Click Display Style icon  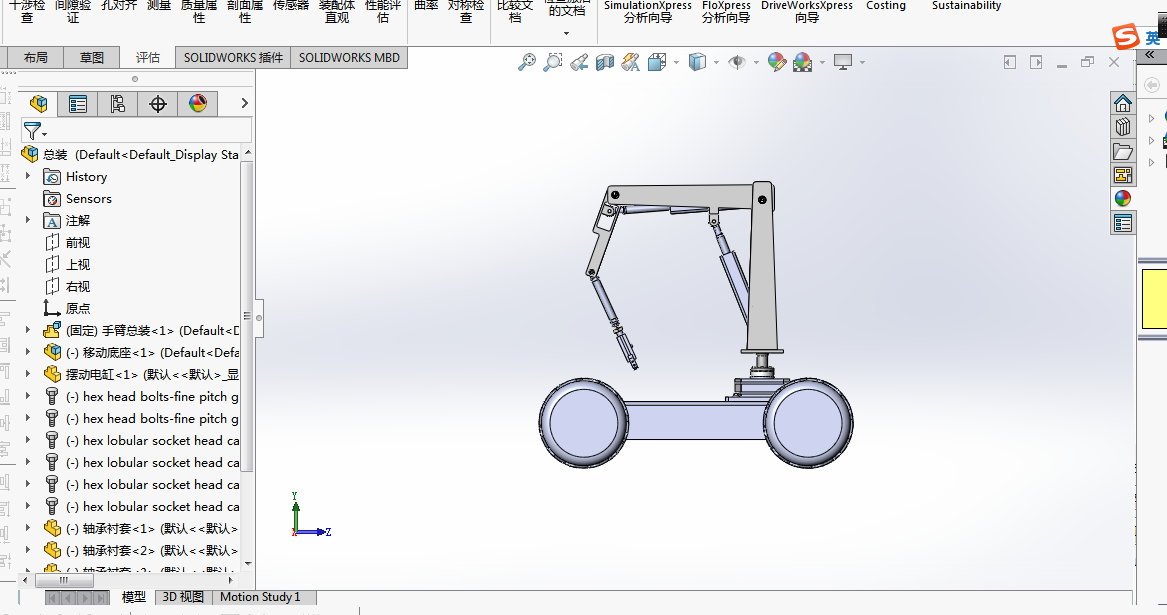(x=697, y=63)
